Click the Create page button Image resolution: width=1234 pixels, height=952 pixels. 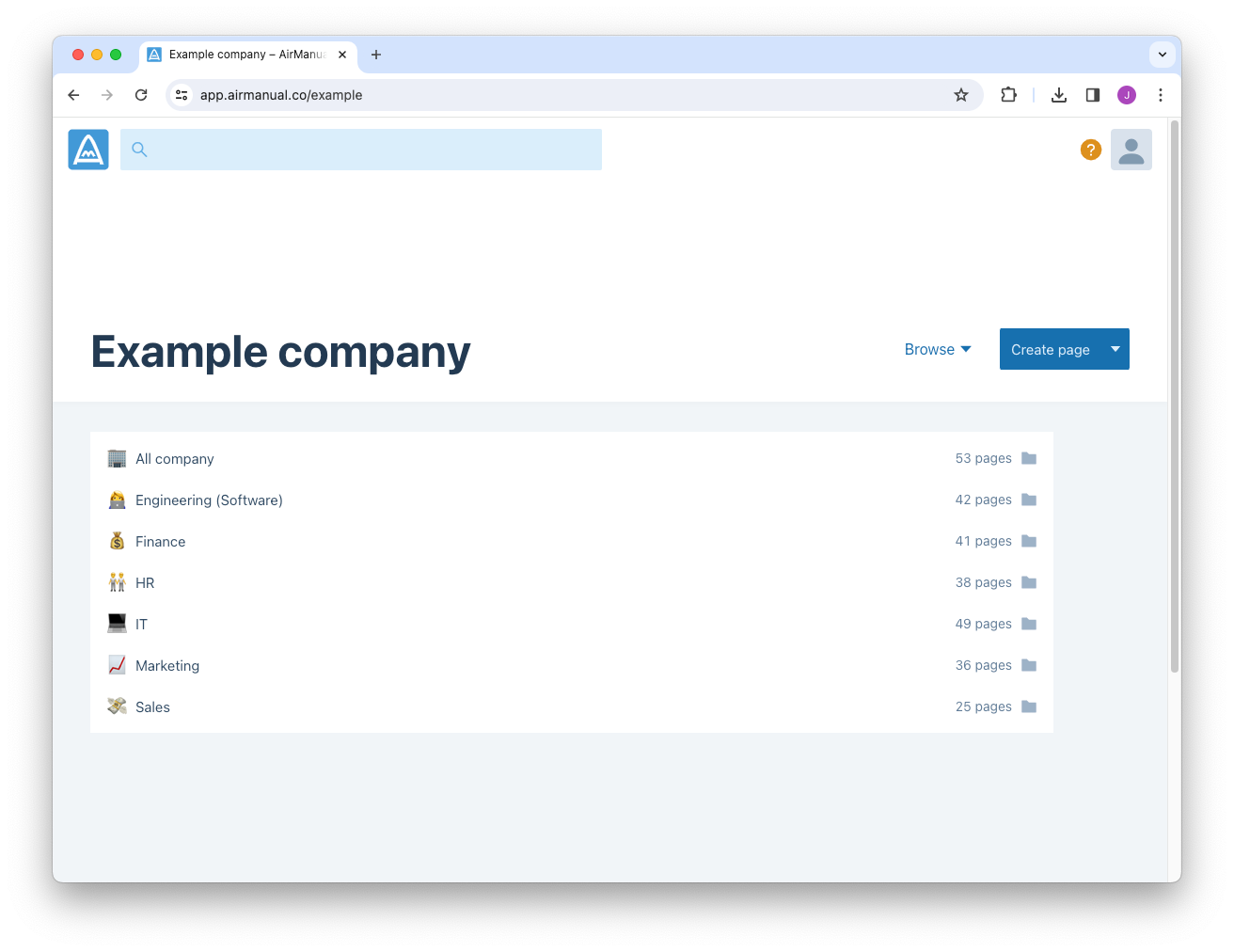pyautogui.click(x=1050, y=349)
